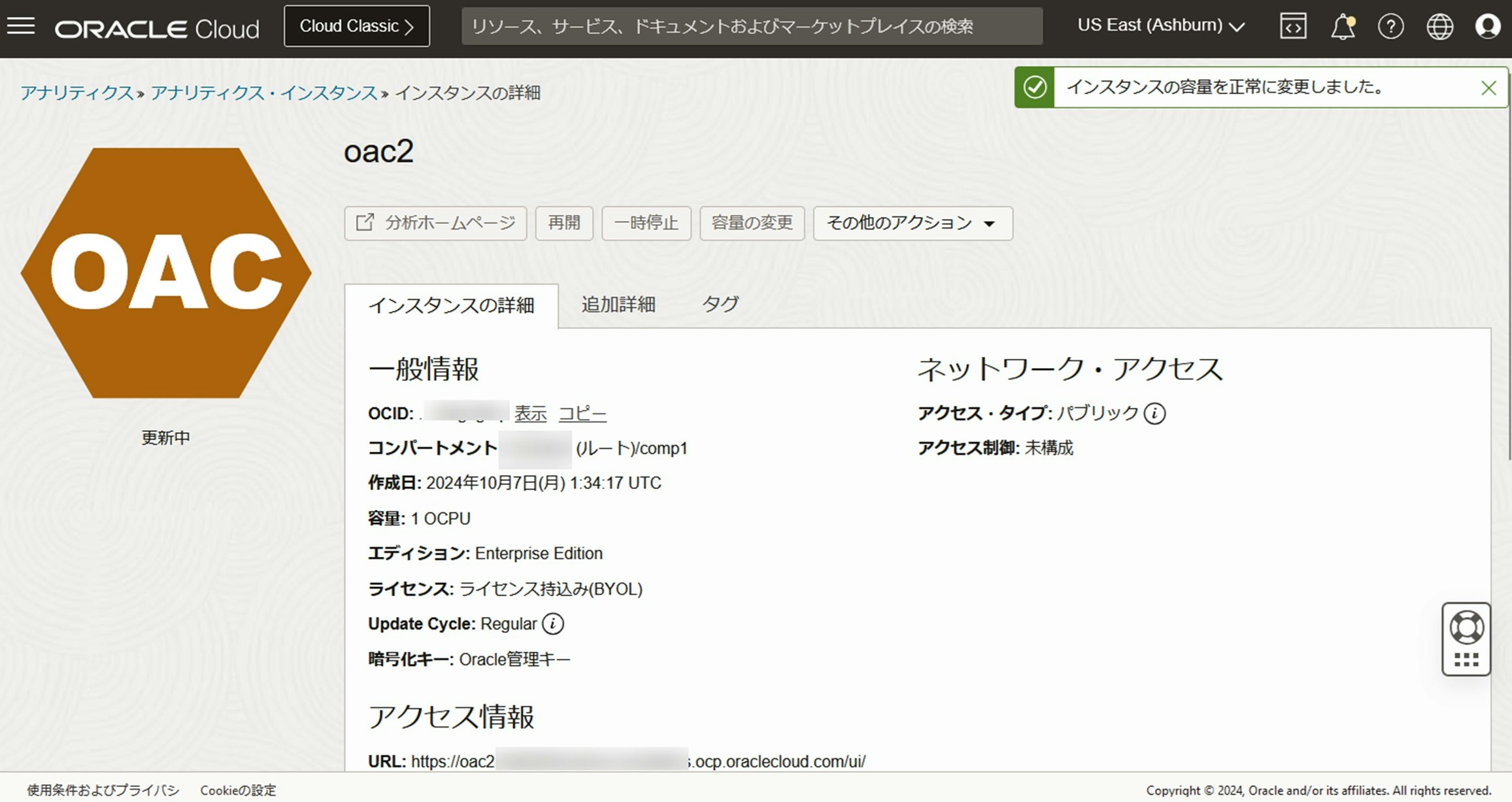Screen dimensions: 1512x802
Task: Click the help question mark icon
Action: (1390, 26)
